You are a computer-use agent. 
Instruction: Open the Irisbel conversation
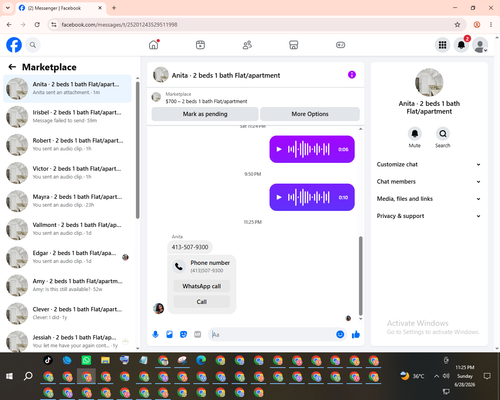(x=67, y=116)
